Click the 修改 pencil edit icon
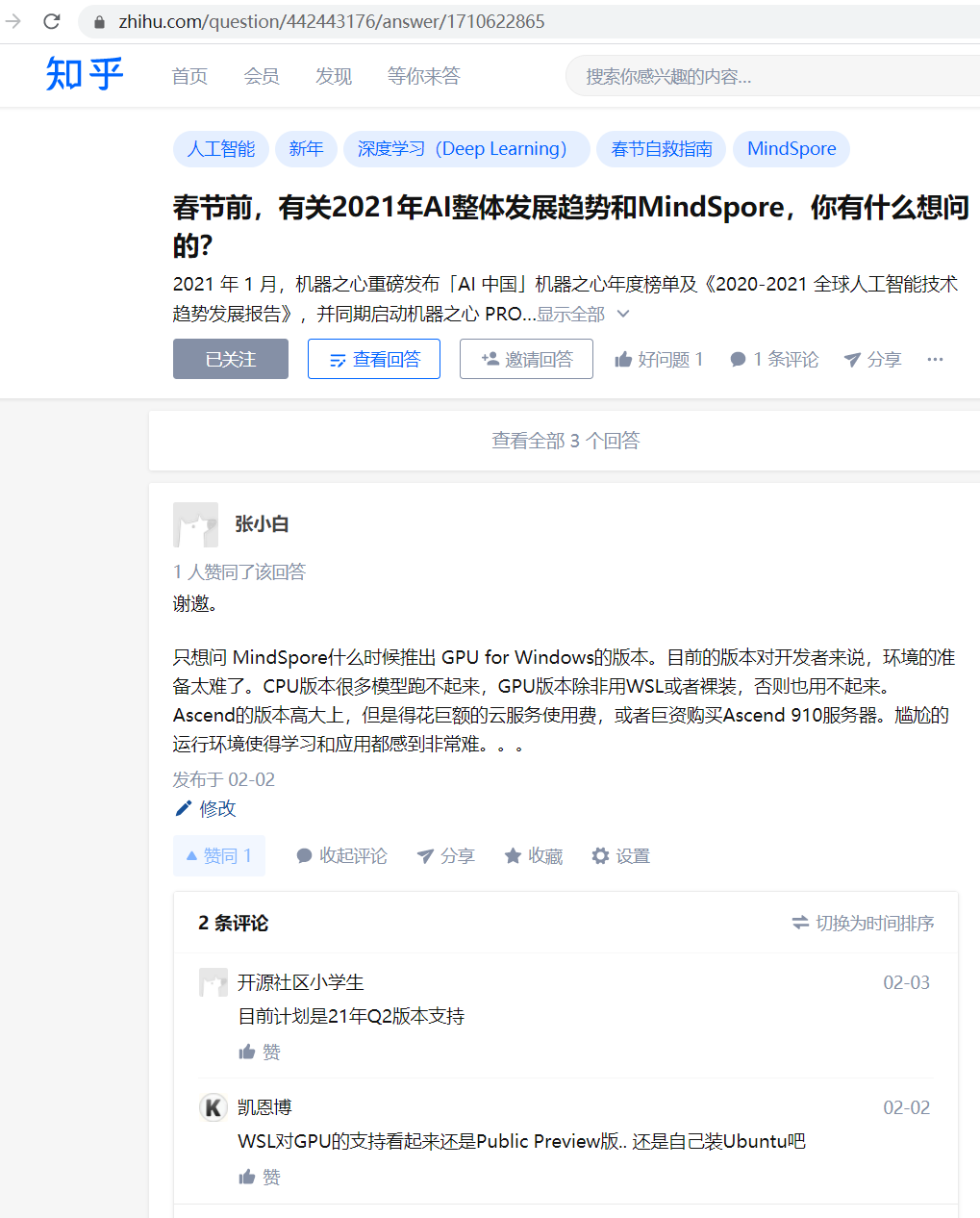980x1218 pixels. (x=183, y=808)
